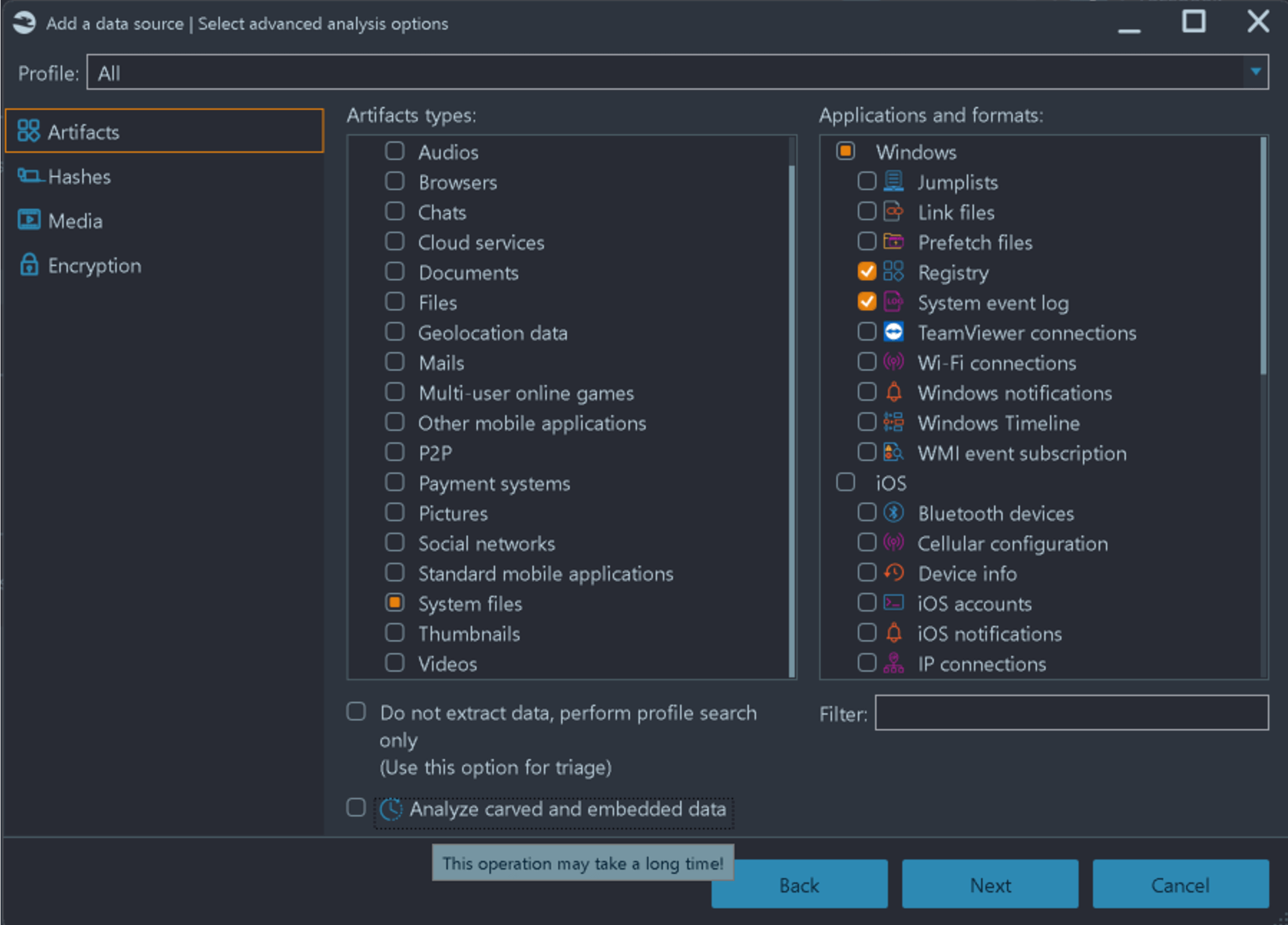
Task: Click the Hashes sidebar icon
Action: (30, 176)
